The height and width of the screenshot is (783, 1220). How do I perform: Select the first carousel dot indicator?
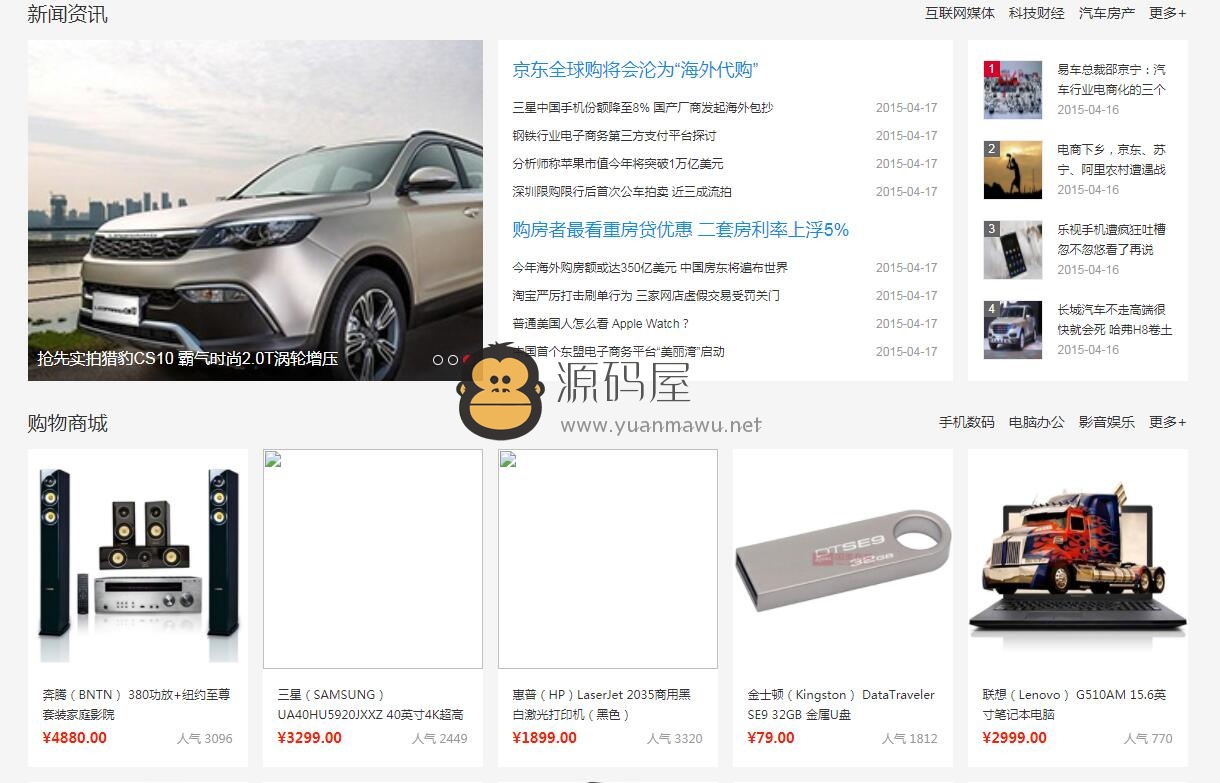[438, 359]
